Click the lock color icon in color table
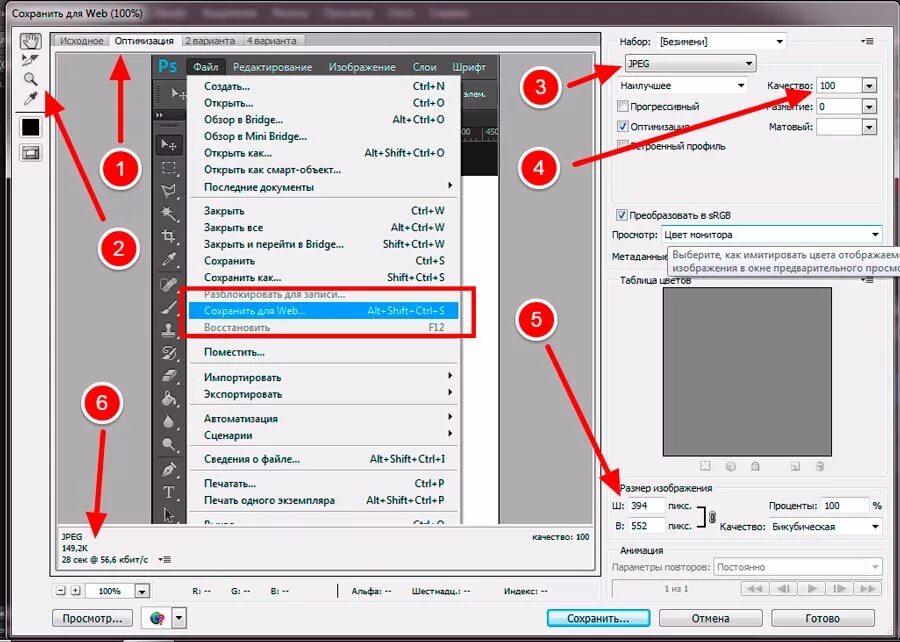This screenshot has width=900, height=642. pos(755,466)
